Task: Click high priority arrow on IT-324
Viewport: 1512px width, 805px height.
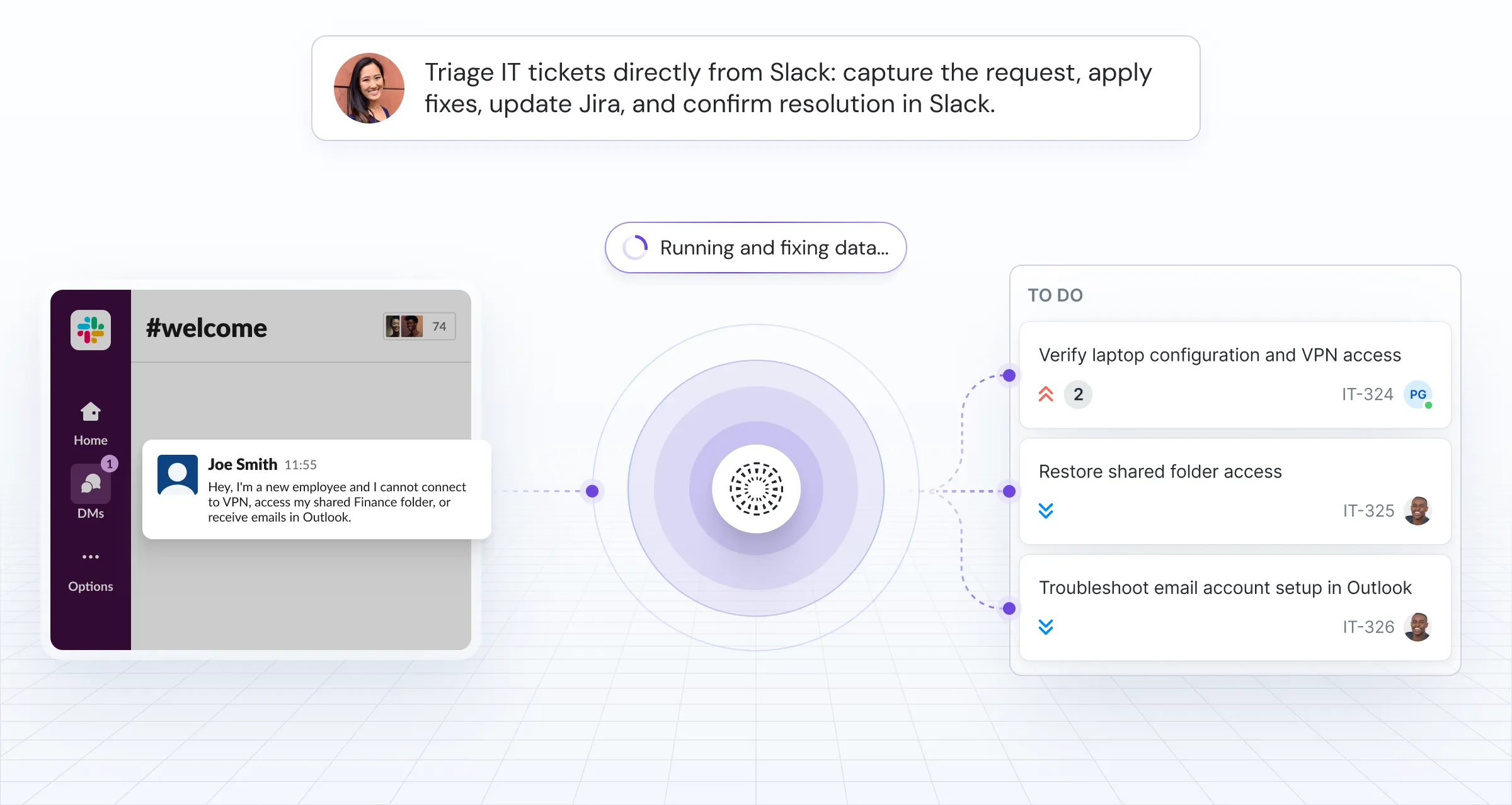Action: pyautogui.click(x=1046, y=394)
